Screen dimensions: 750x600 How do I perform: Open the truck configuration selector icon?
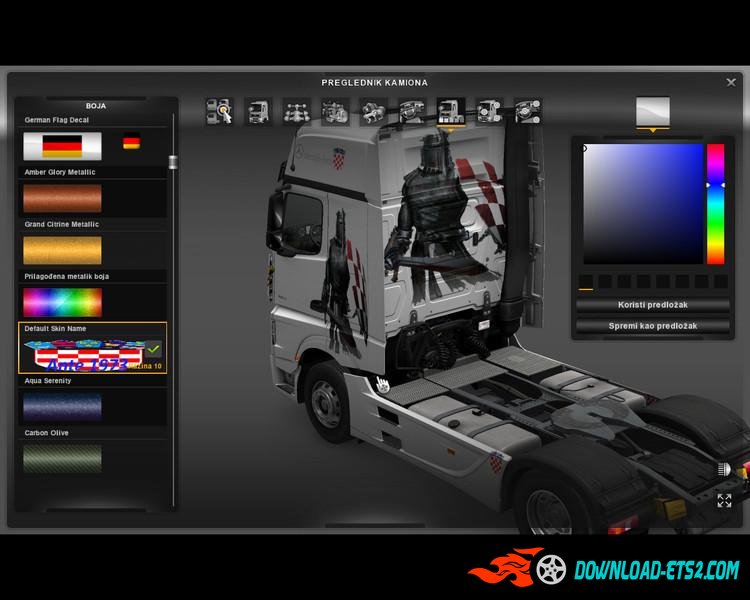pos(220,111)
